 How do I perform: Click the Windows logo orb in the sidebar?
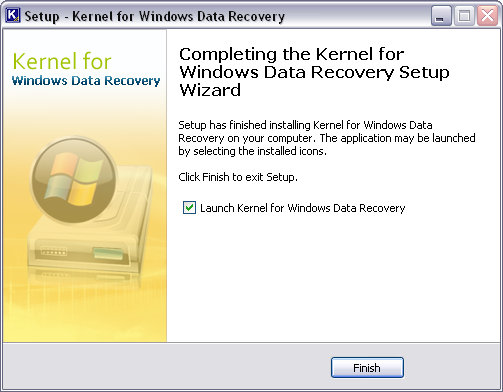[74, 180]
